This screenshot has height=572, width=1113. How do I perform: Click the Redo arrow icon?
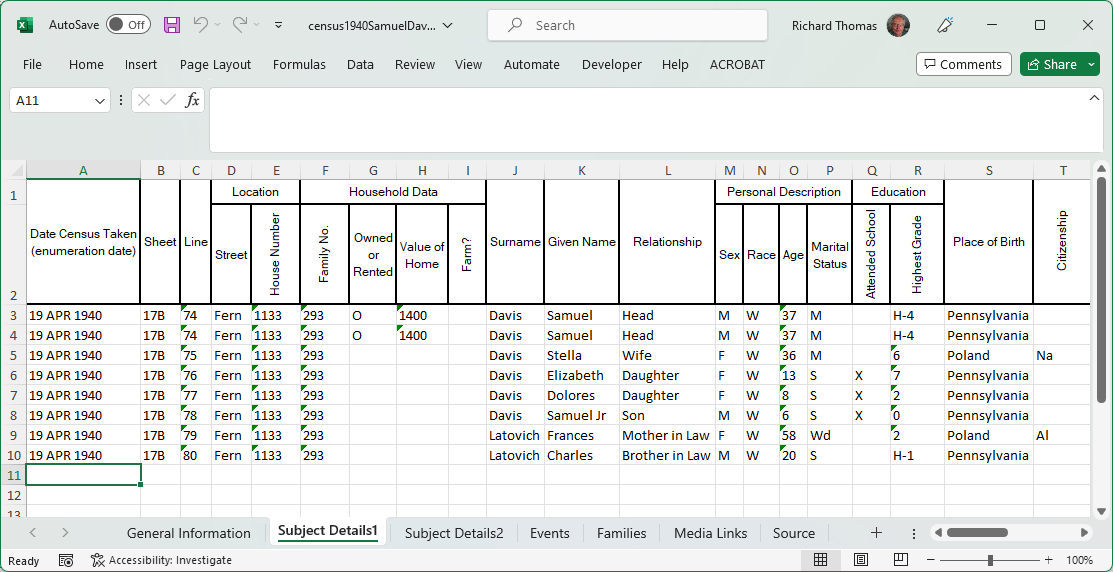240,25
